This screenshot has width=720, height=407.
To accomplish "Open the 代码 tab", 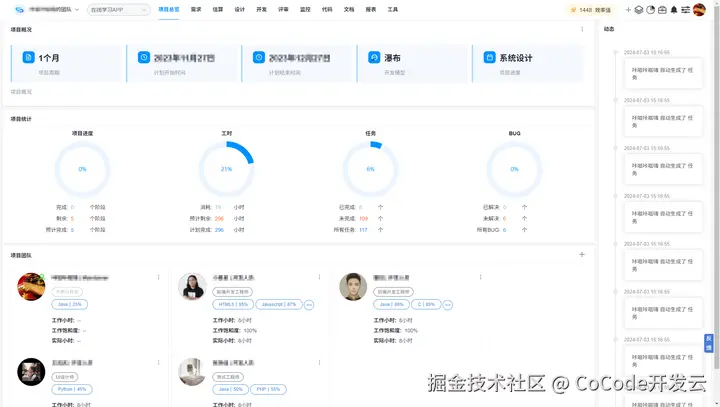I will 327,9.
